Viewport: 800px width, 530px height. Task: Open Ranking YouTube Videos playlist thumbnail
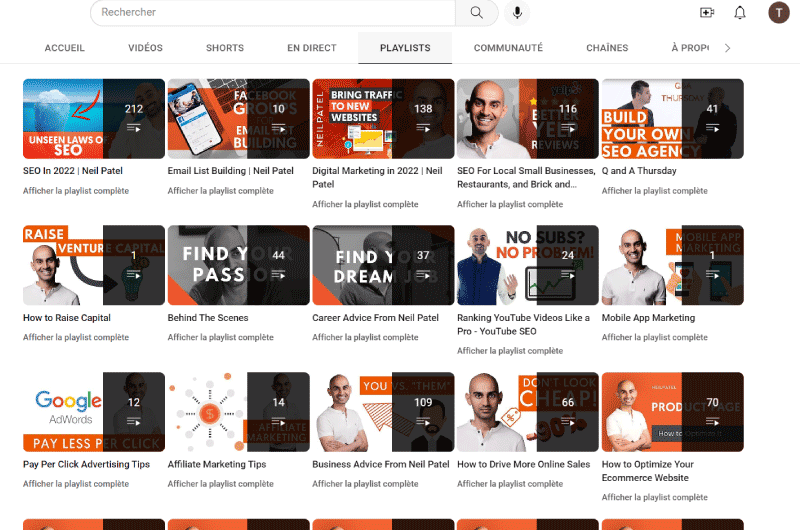coord(528,265)
